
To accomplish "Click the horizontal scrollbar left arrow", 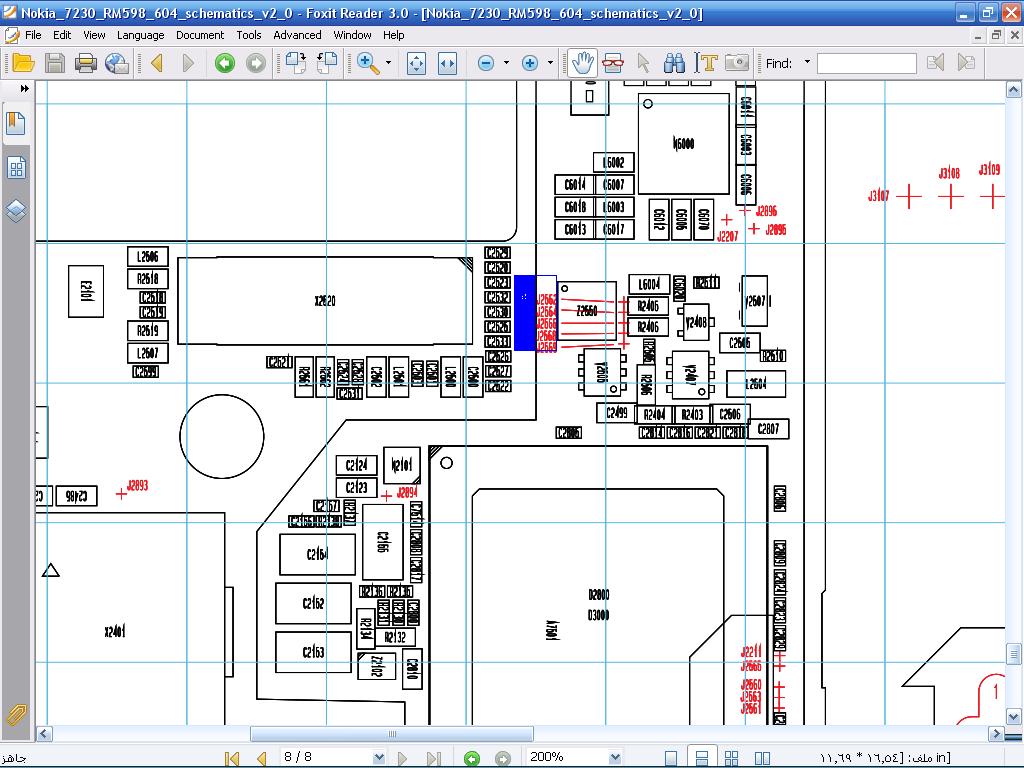I will pyautogui.click(x=43, y=734).
